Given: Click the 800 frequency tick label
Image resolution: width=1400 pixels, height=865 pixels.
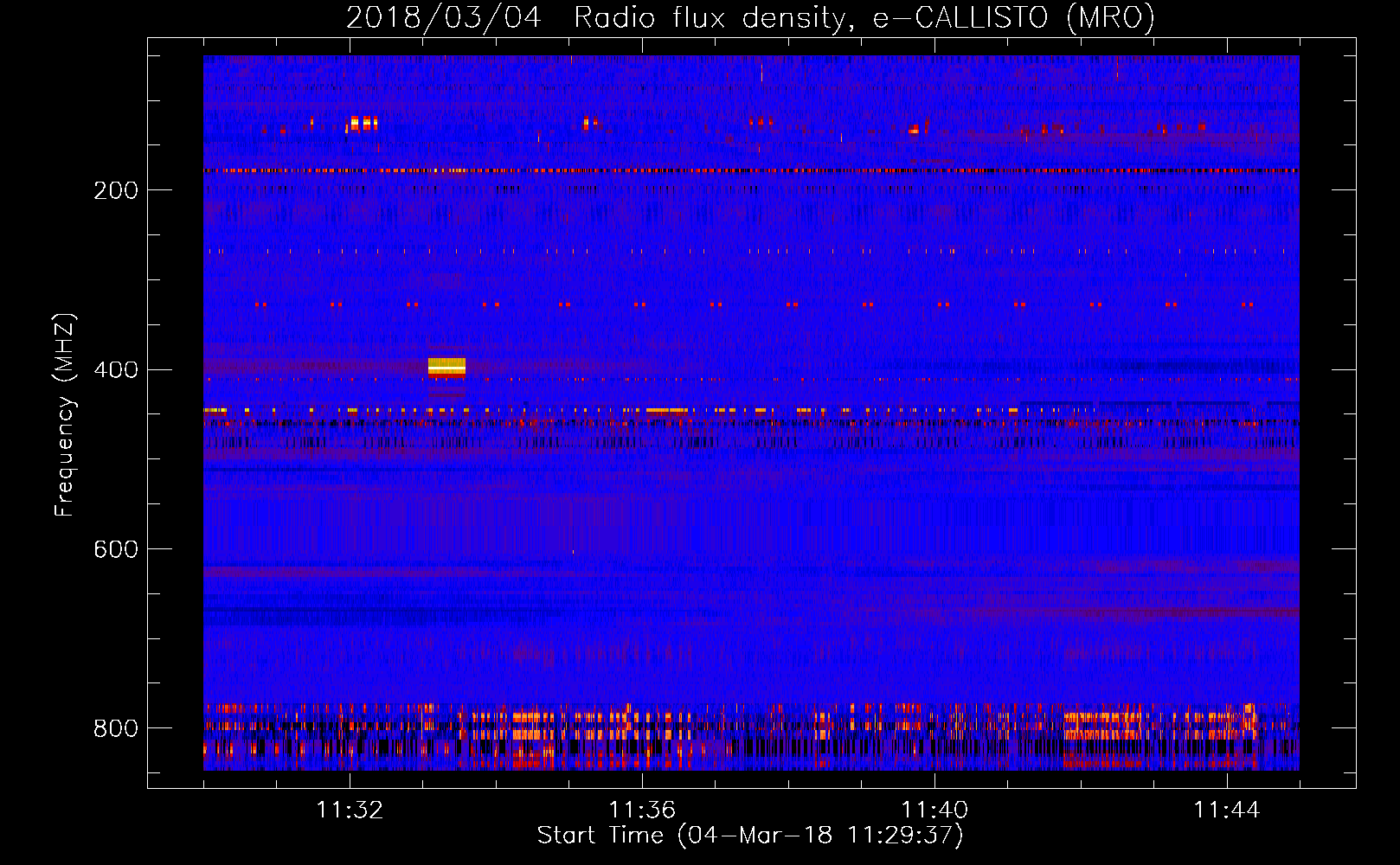Looking at the screenshot, I should [x=116, y=729].
